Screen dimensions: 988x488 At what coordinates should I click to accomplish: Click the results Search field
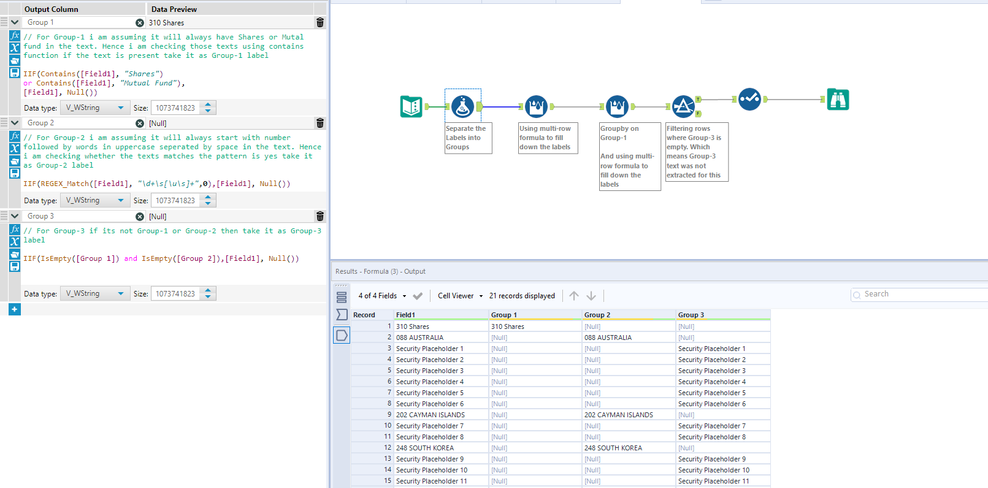click(x=920, y=294)
